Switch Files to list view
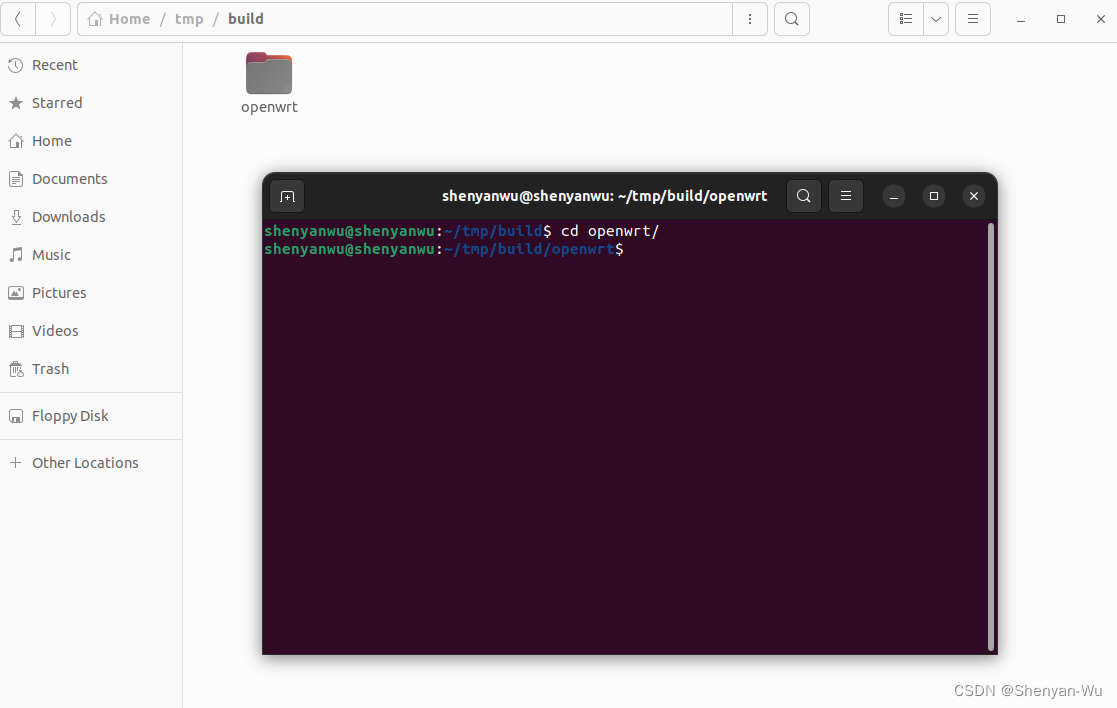1117x708 pixels. pyautogui.click(x=908, y=18)
